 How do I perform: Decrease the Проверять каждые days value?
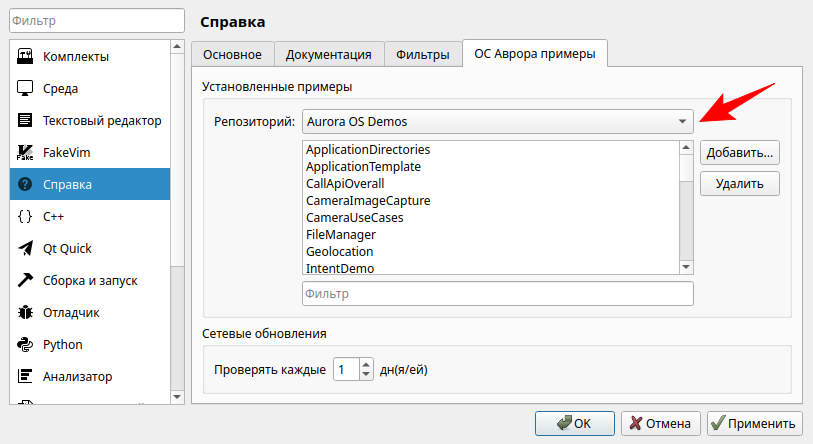click(366, 375)
